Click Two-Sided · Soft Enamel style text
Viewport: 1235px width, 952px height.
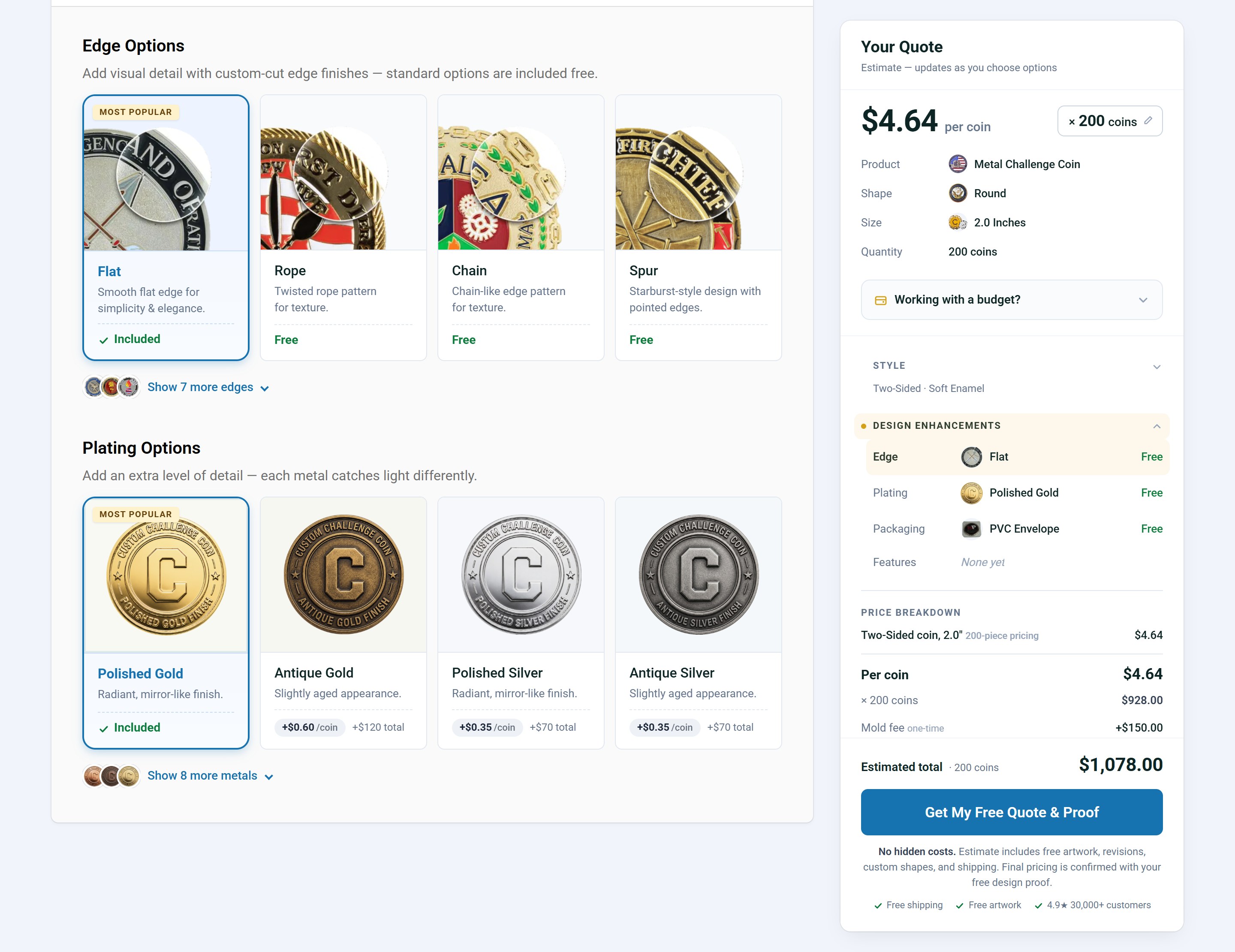pos(928,389)
